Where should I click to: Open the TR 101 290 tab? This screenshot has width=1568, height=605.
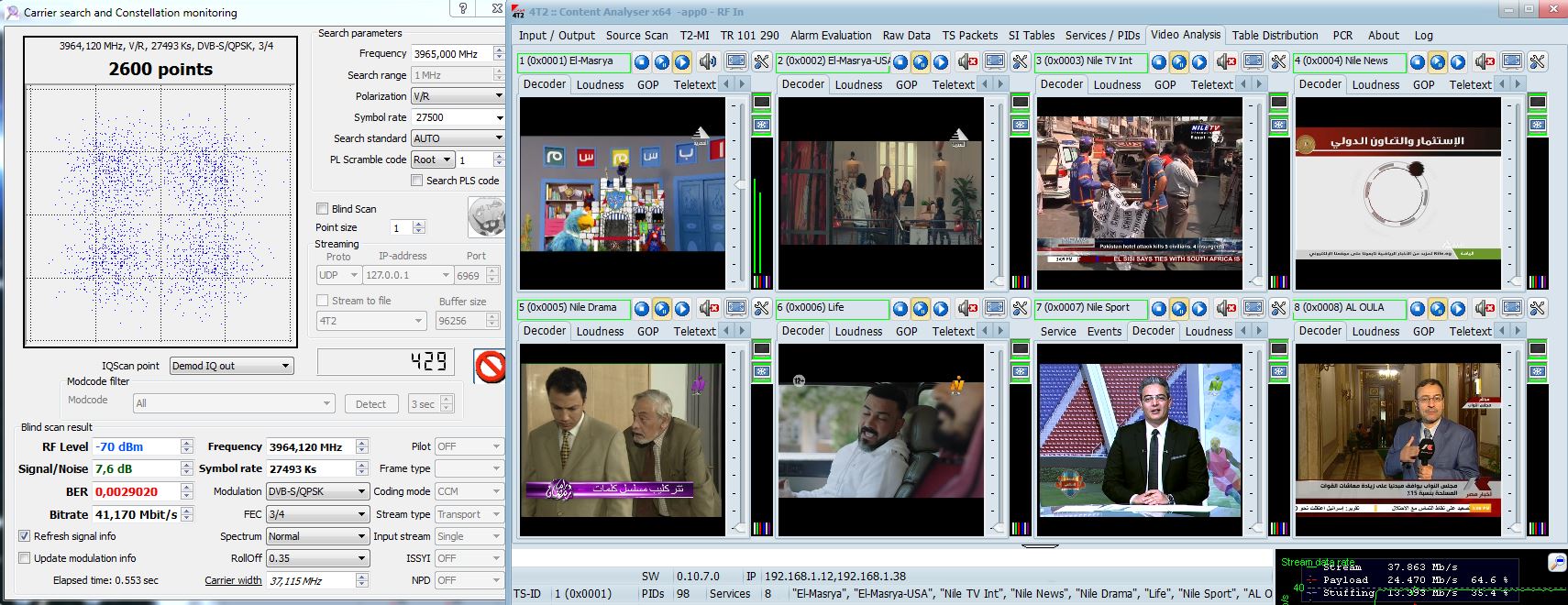point(749,35)
